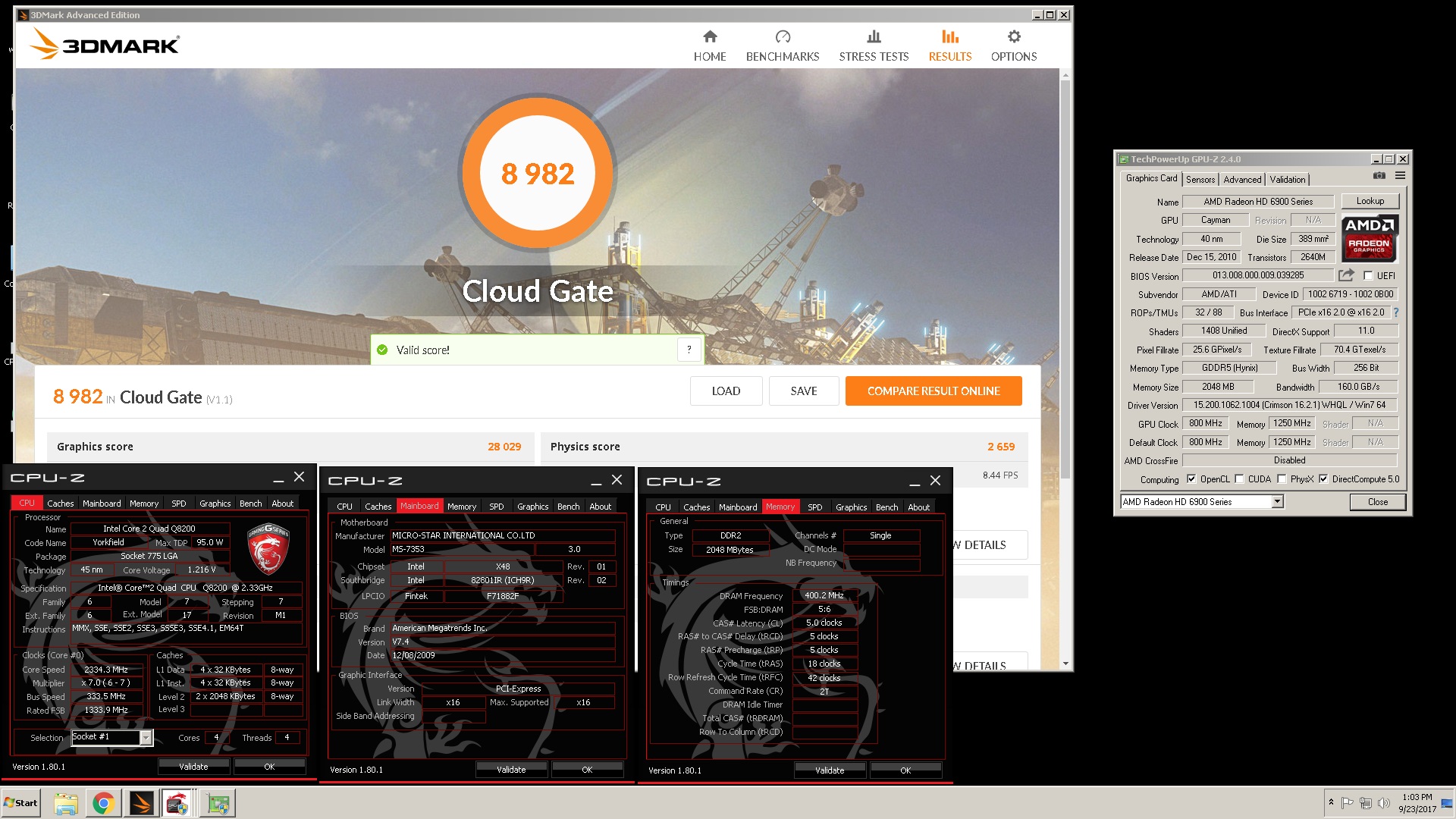This screenshot has height=819, width=1456.
Task: Toggle the UEFI checkbox in GPU-Z
Action: tap(1368, 276)
